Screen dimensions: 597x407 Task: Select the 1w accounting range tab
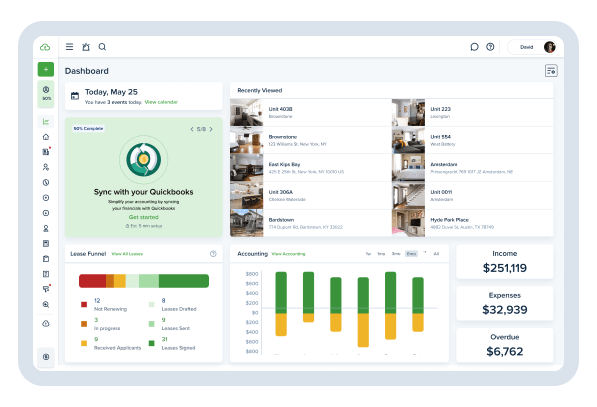(x=368, y=254)
